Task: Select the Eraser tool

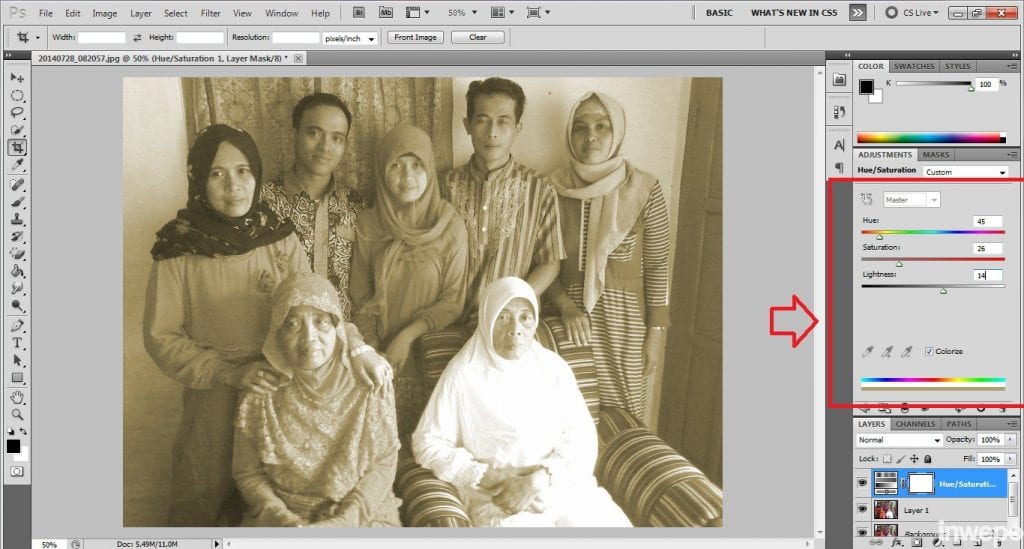Action: [17, 254]
